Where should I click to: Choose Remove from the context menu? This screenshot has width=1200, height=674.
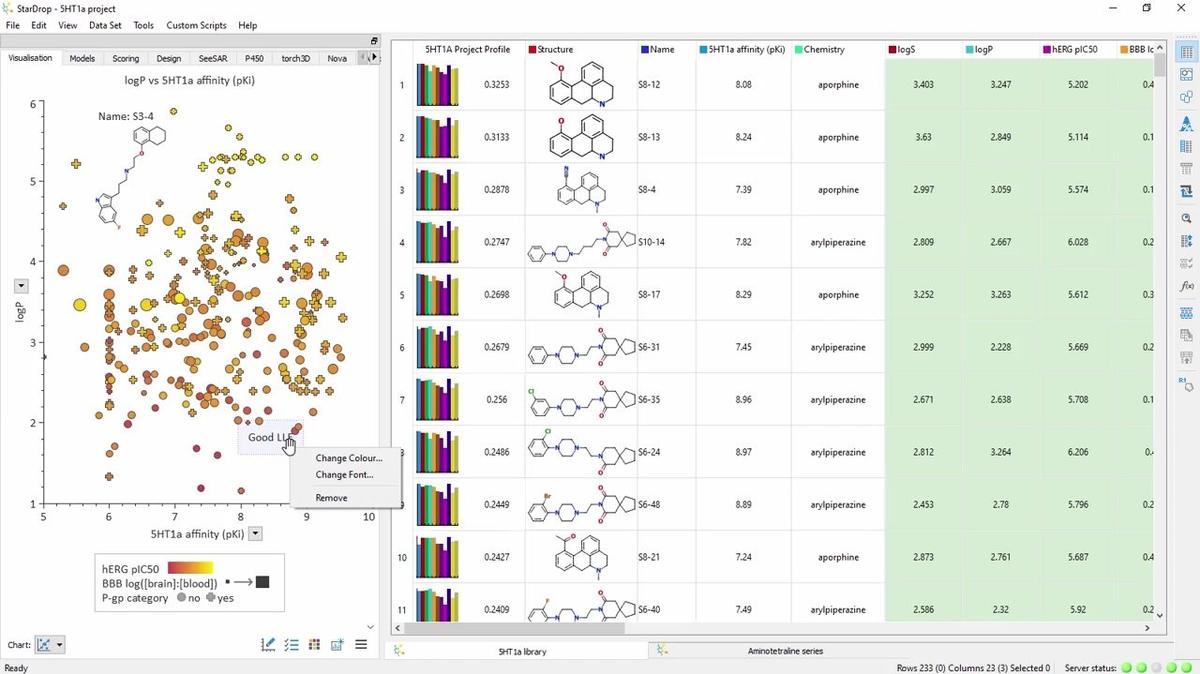[x=331, y=497]
